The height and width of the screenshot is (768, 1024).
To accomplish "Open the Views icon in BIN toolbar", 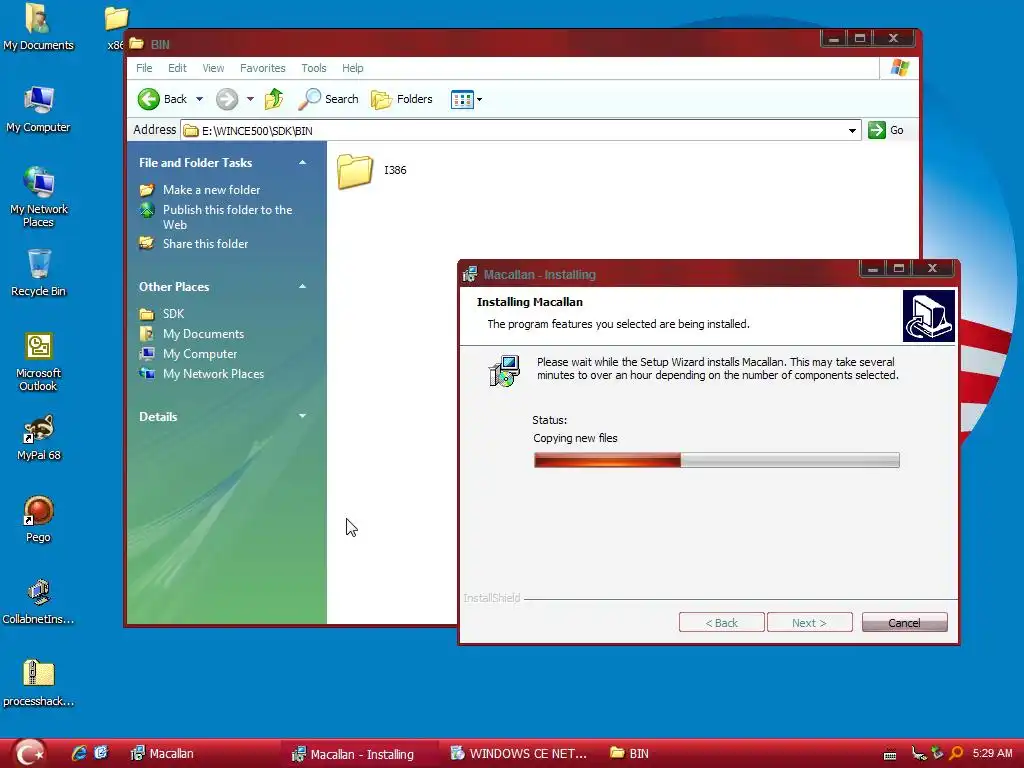I will click(462, 99).
